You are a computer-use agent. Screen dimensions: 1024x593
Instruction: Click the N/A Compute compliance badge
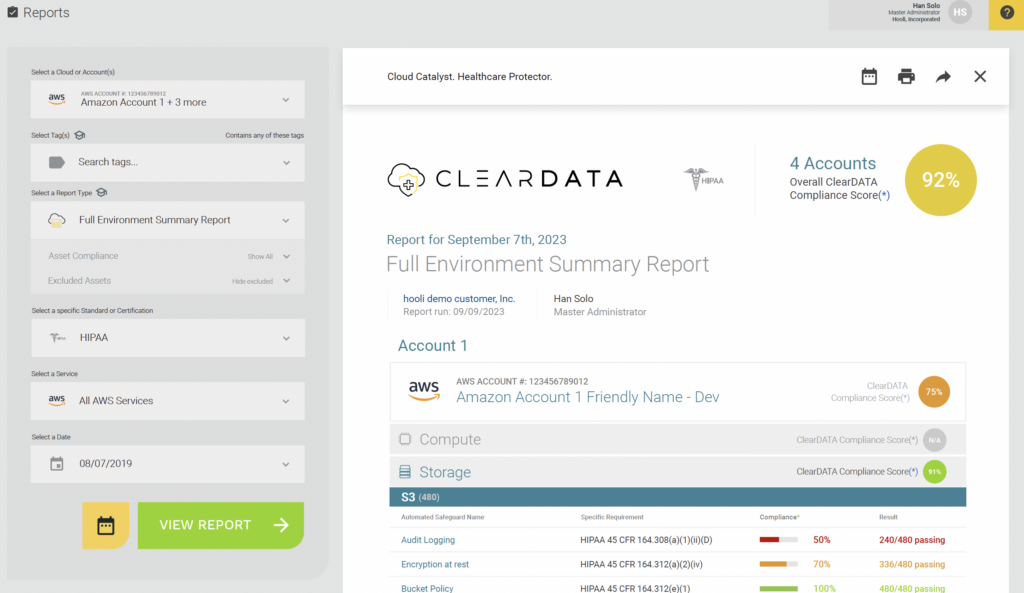tap(935, 440)
